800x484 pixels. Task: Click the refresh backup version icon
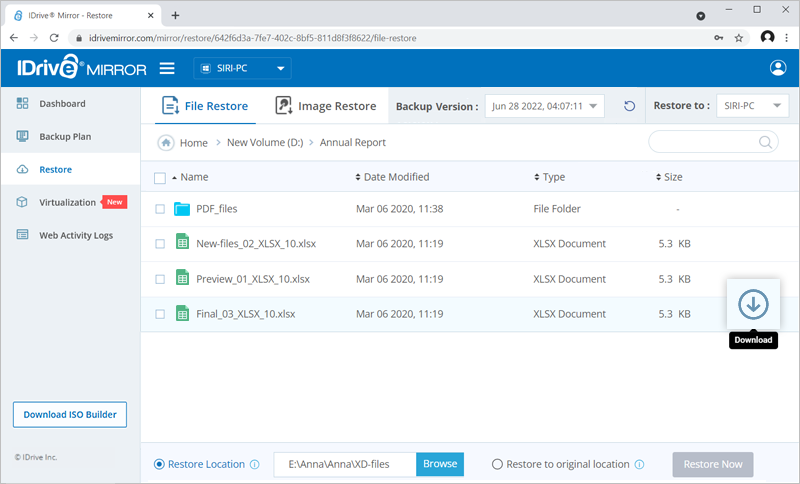point(629,106)
